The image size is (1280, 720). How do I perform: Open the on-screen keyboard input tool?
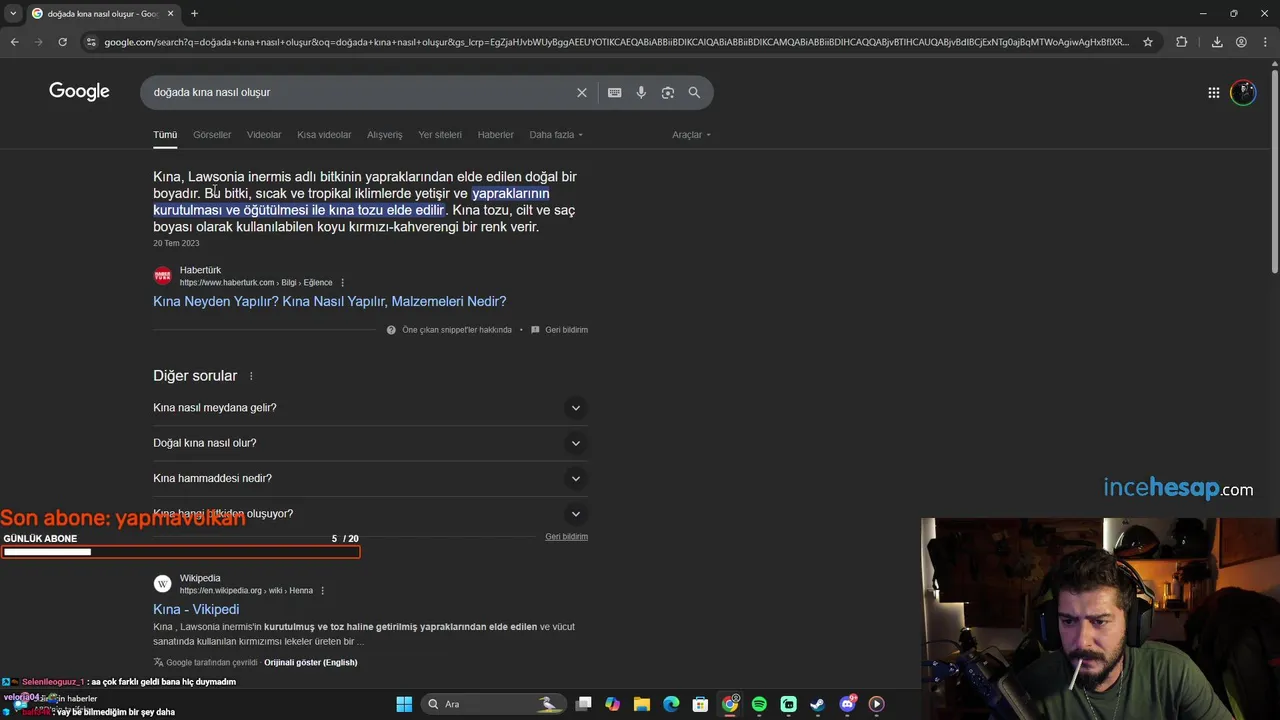coord(614,92)
